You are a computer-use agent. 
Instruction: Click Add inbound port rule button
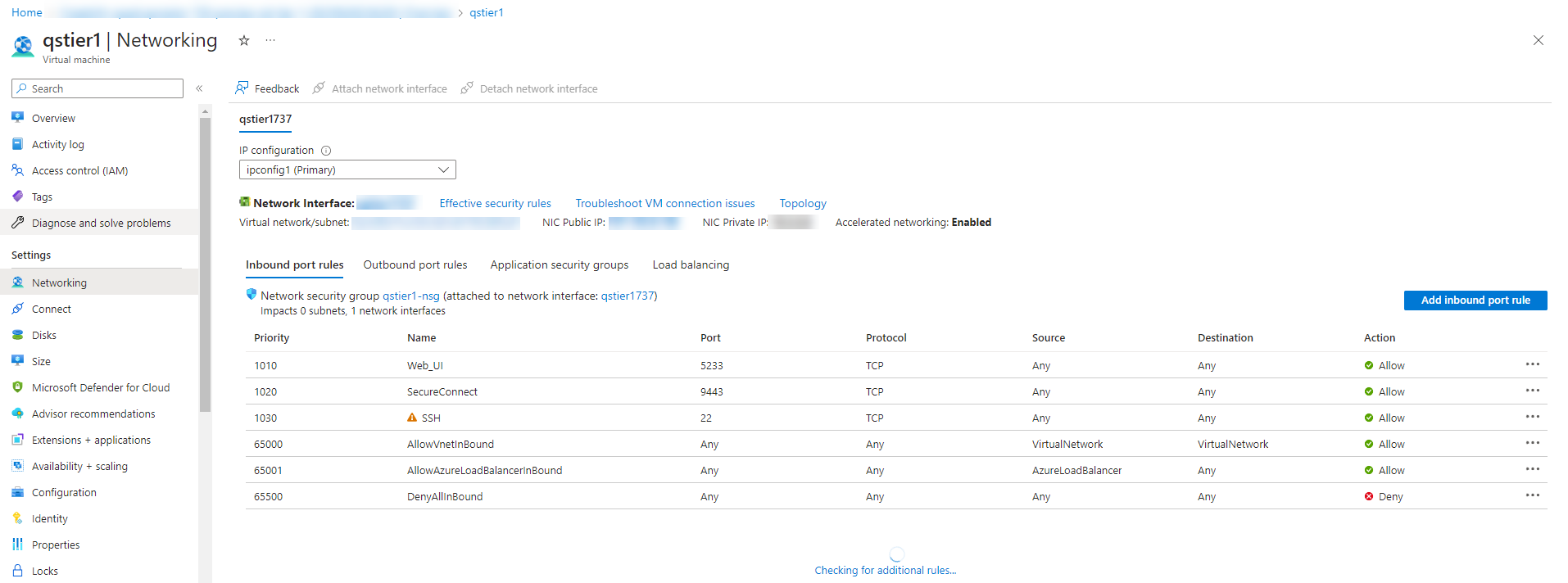click(x=1475, y=301)
